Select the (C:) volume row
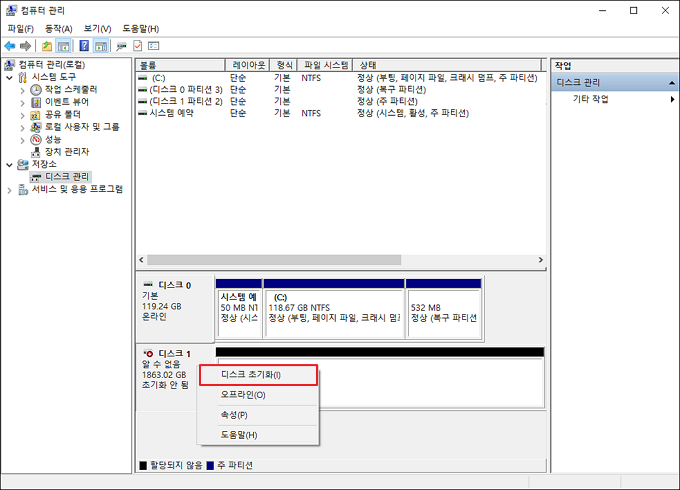 click(x=339, y=78)
